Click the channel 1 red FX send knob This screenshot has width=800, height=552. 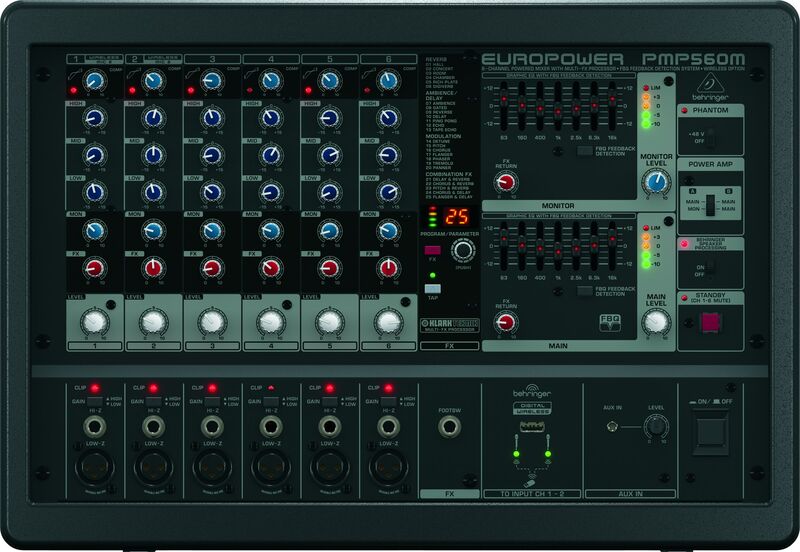95,268
